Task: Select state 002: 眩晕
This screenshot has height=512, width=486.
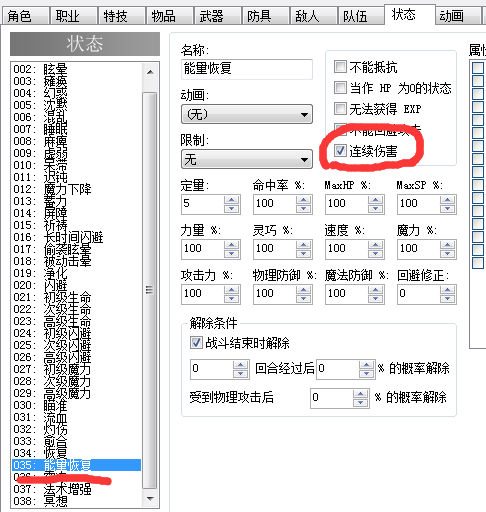Action: [76, 69]
